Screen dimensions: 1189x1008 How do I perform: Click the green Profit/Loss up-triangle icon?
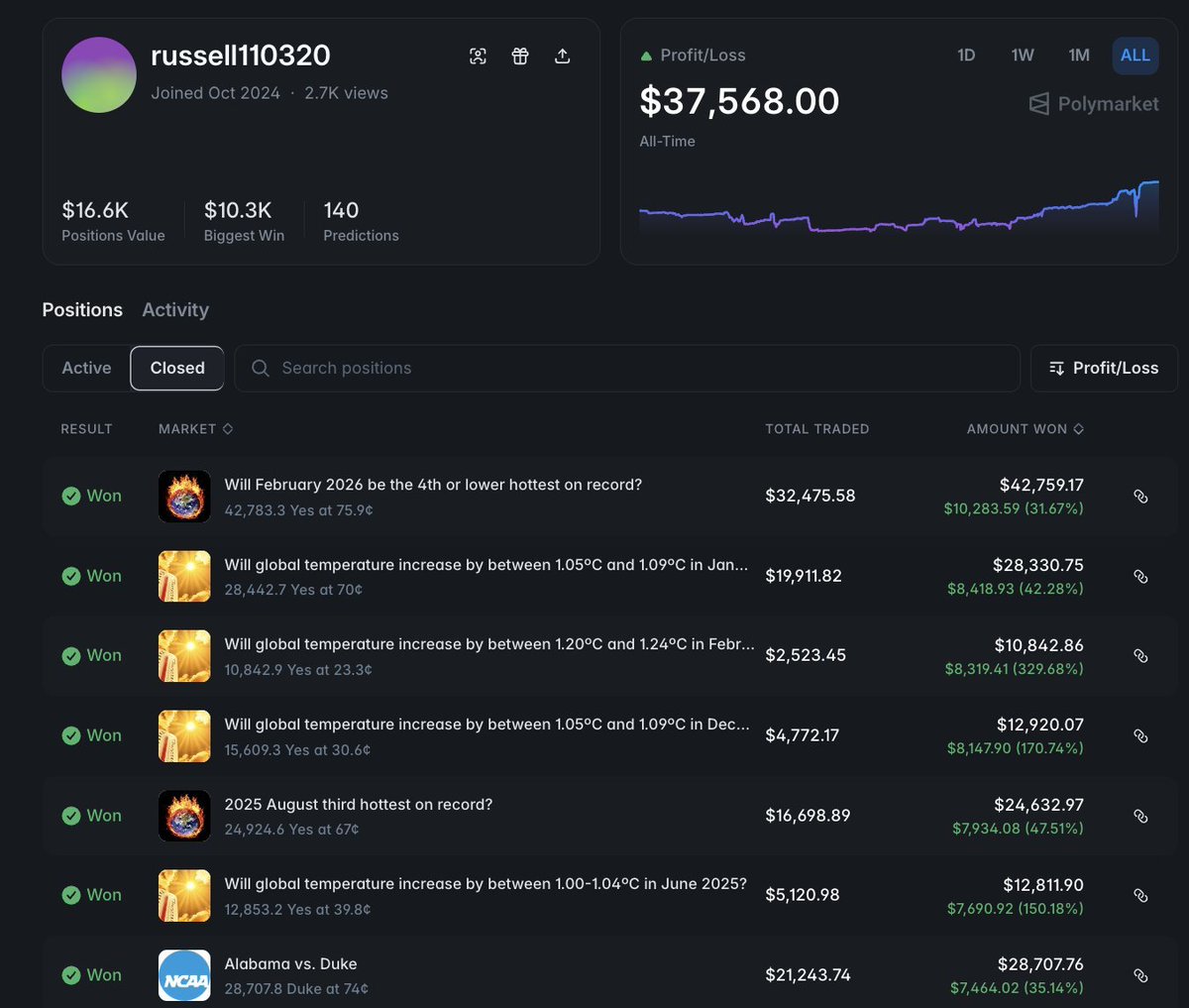click(x=646, y=56)
